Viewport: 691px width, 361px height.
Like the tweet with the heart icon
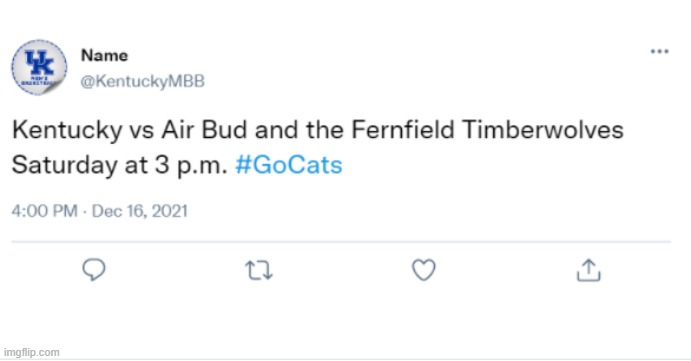pyautogui.click(x=424, y=270)
